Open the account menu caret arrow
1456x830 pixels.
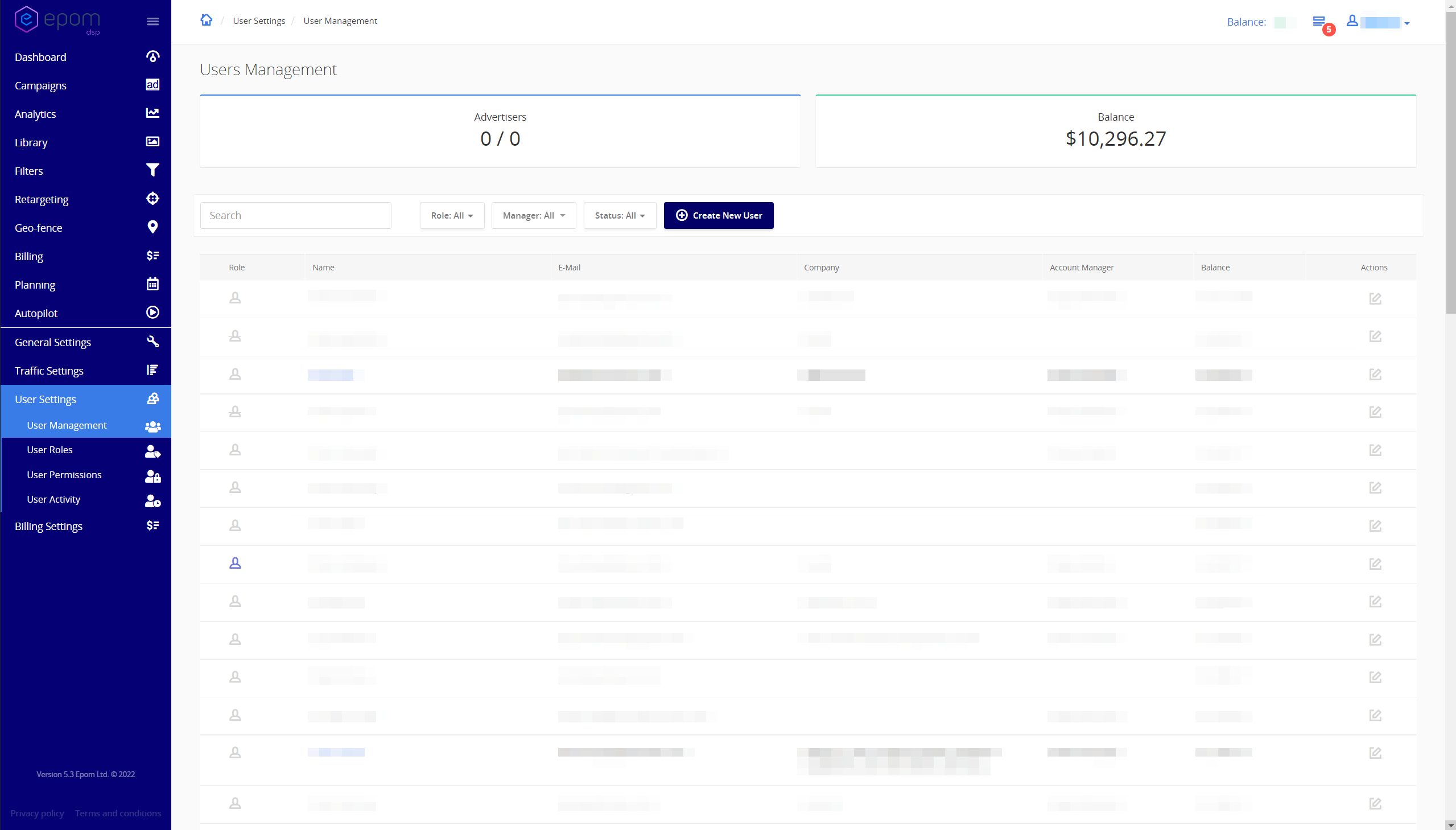tap(1407, 23)
